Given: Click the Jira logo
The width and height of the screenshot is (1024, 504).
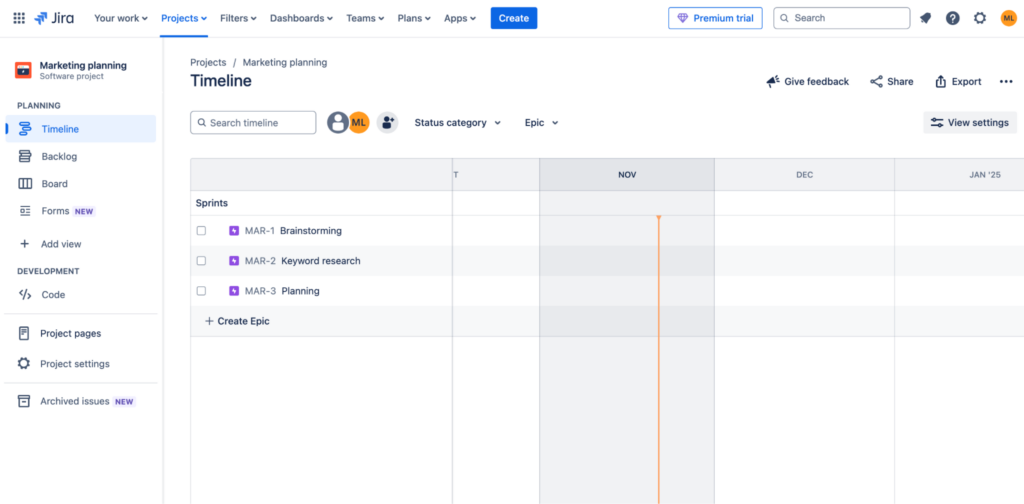Looking at the screenshot, I should click(x=54, y=18).
